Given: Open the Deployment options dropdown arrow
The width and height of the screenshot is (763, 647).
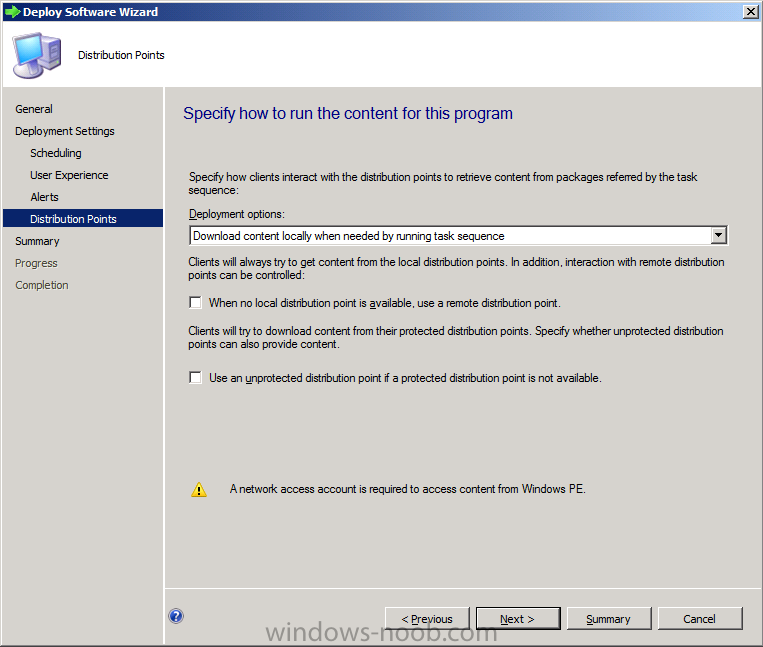Looking at the screenshot, I should click(x=718, y=235).
